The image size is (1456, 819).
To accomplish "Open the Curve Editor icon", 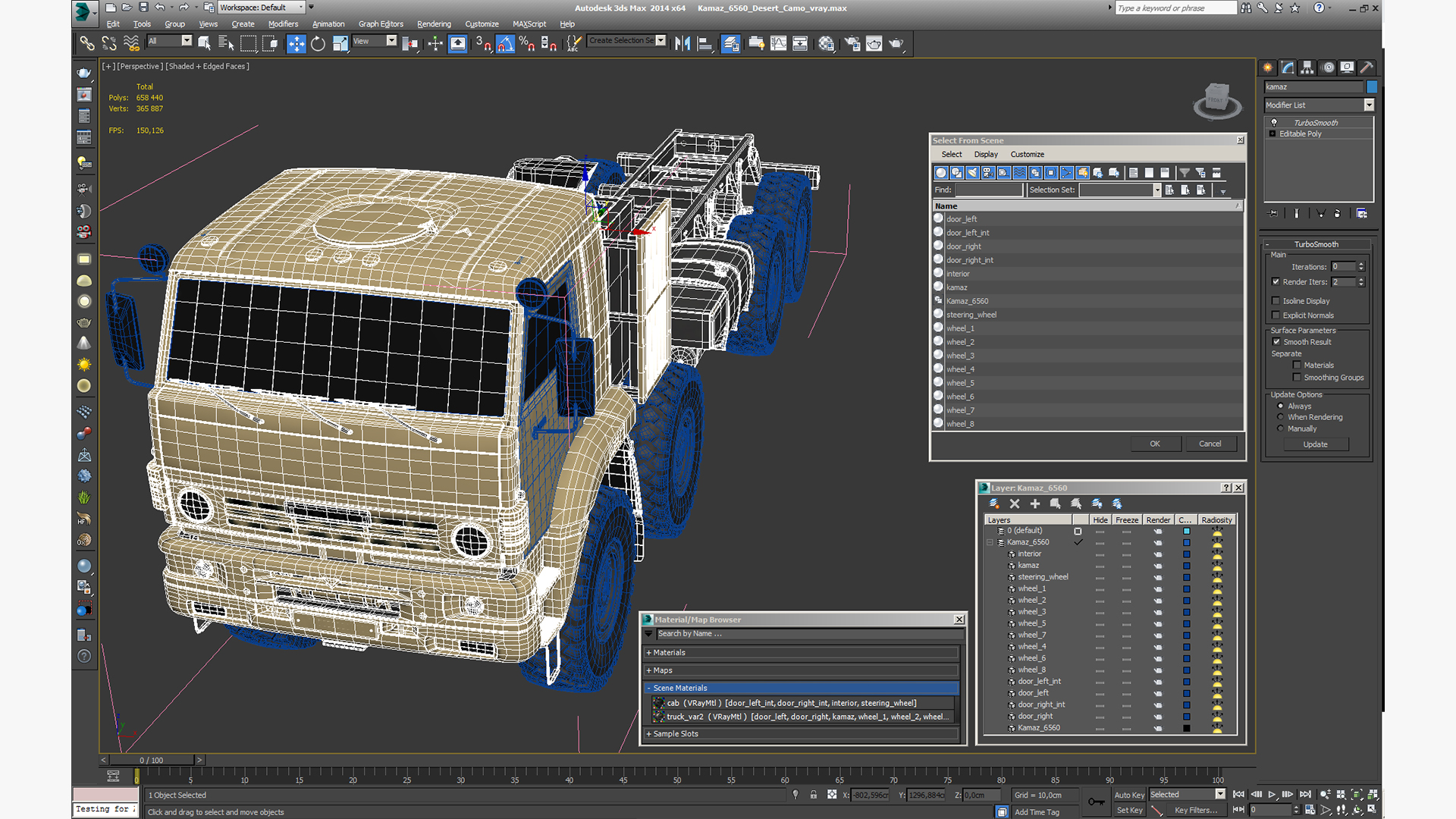I will pyautogui.click(x=778, y=43).
